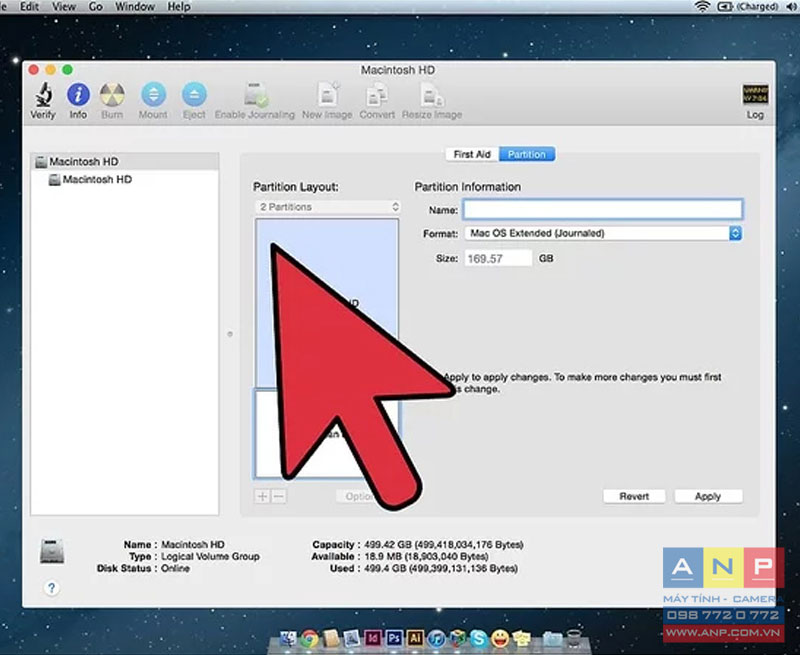Click the Mount toolbar icon
Viewport: 800px width, 655px height.
pos(153,95)
